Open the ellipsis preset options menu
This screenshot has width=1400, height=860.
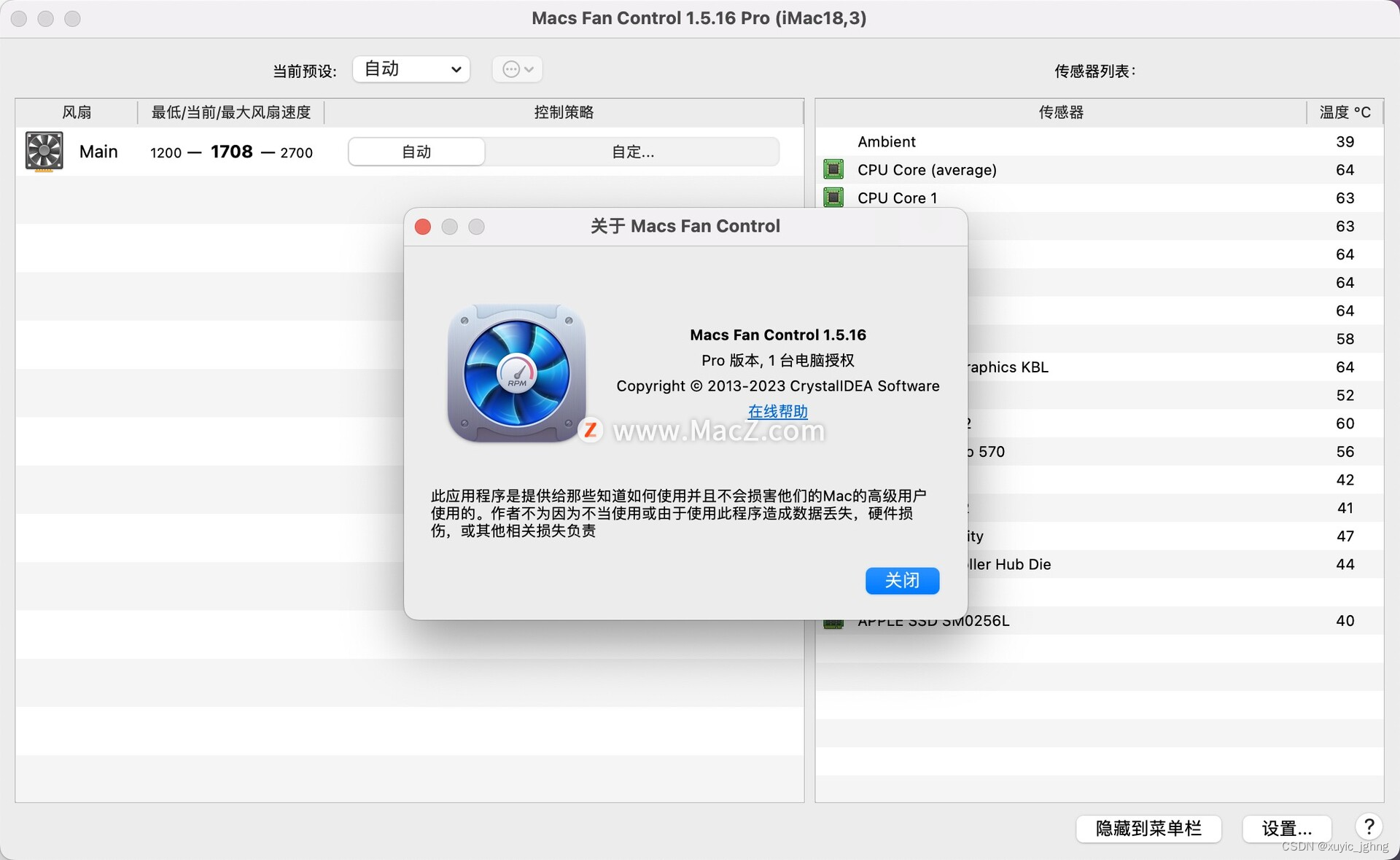click(517, 69)
